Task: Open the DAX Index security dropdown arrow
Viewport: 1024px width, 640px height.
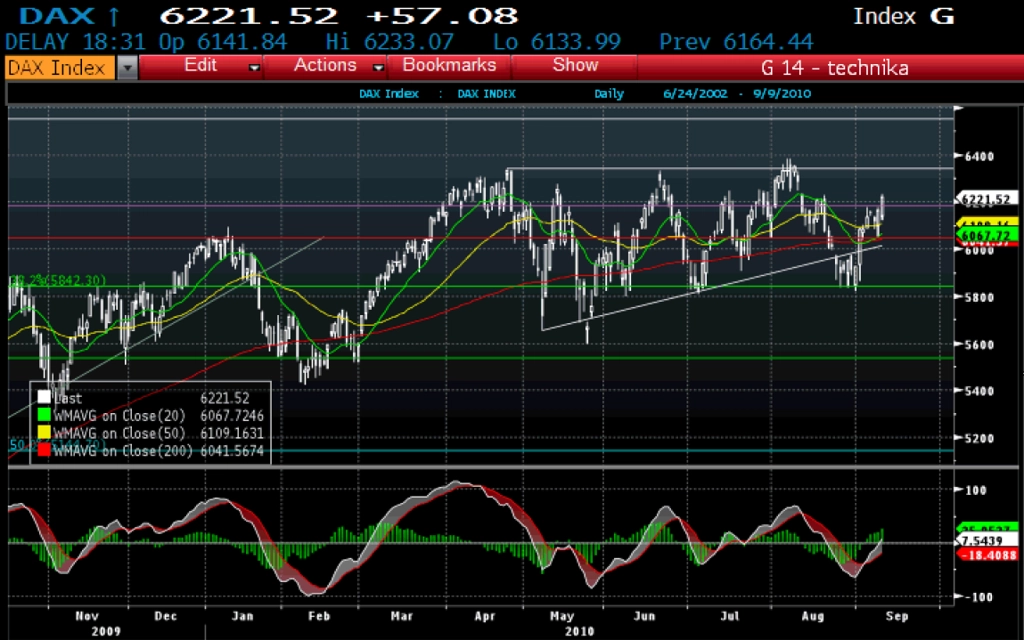Action: (127, 67)
